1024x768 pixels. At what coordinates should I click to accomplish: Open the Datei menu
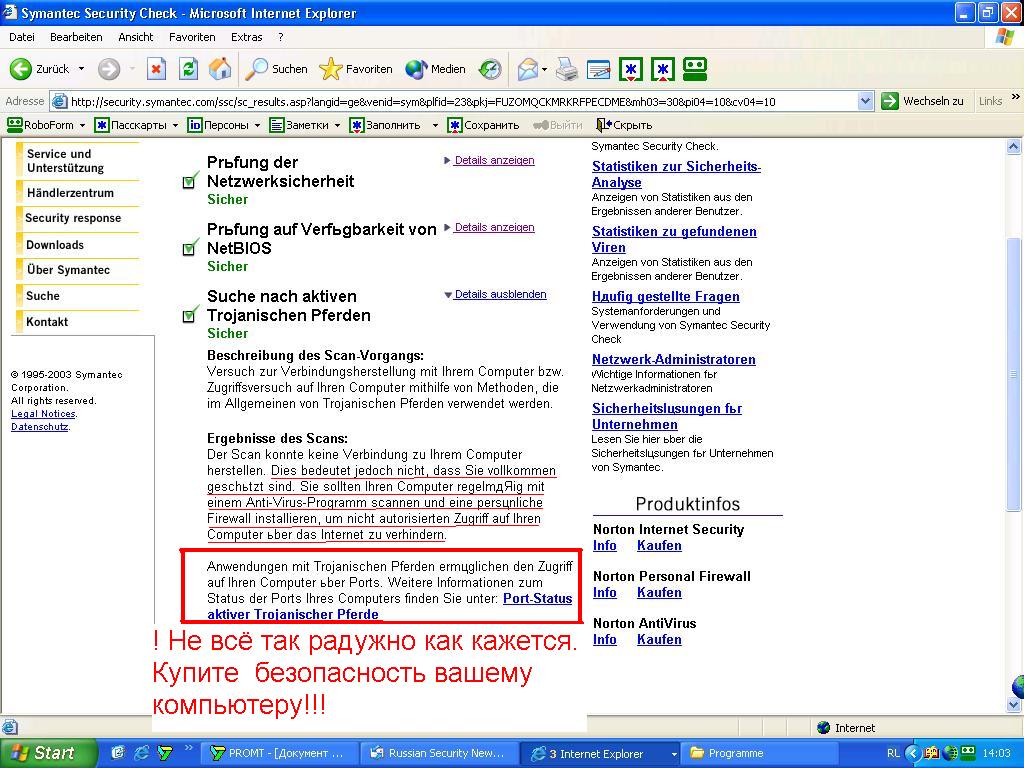pos(22,37)
